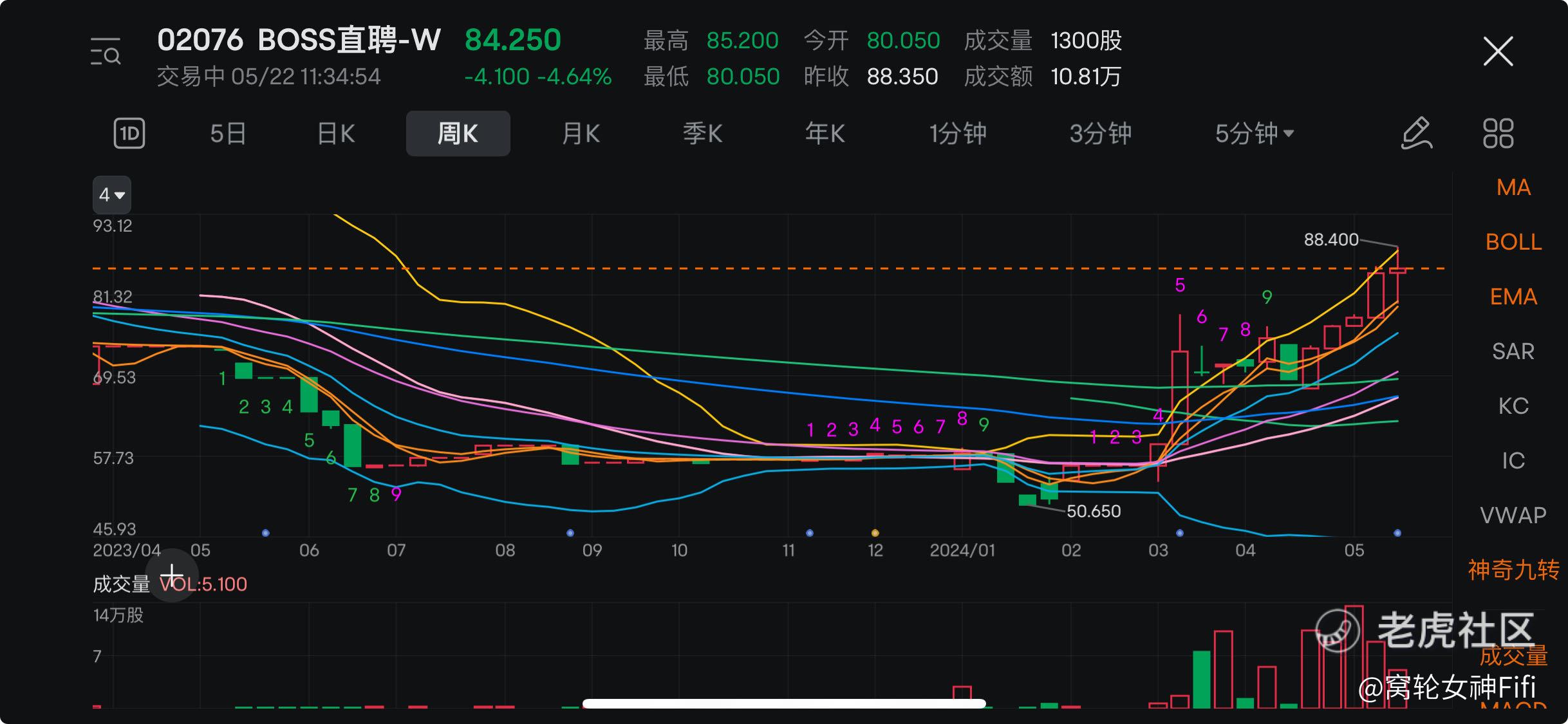Screen dimensions: 1568x724
Task: Open the multi-chart grid layout icon
Action: pos(1498,134)
